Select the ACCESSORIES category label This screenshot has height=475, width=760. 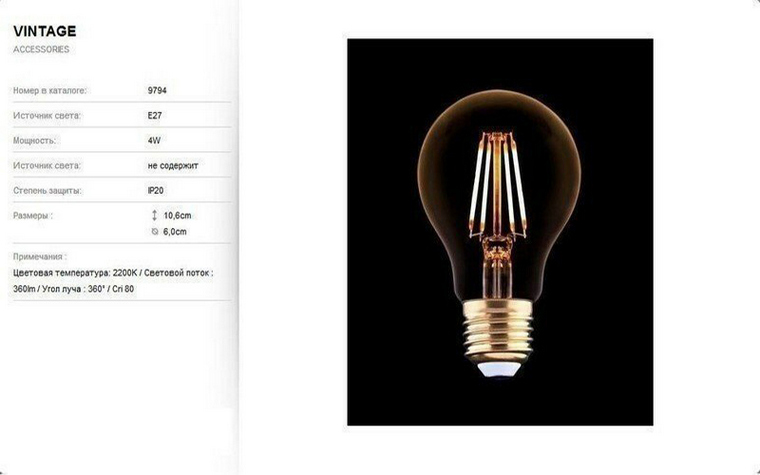point(41,49)
